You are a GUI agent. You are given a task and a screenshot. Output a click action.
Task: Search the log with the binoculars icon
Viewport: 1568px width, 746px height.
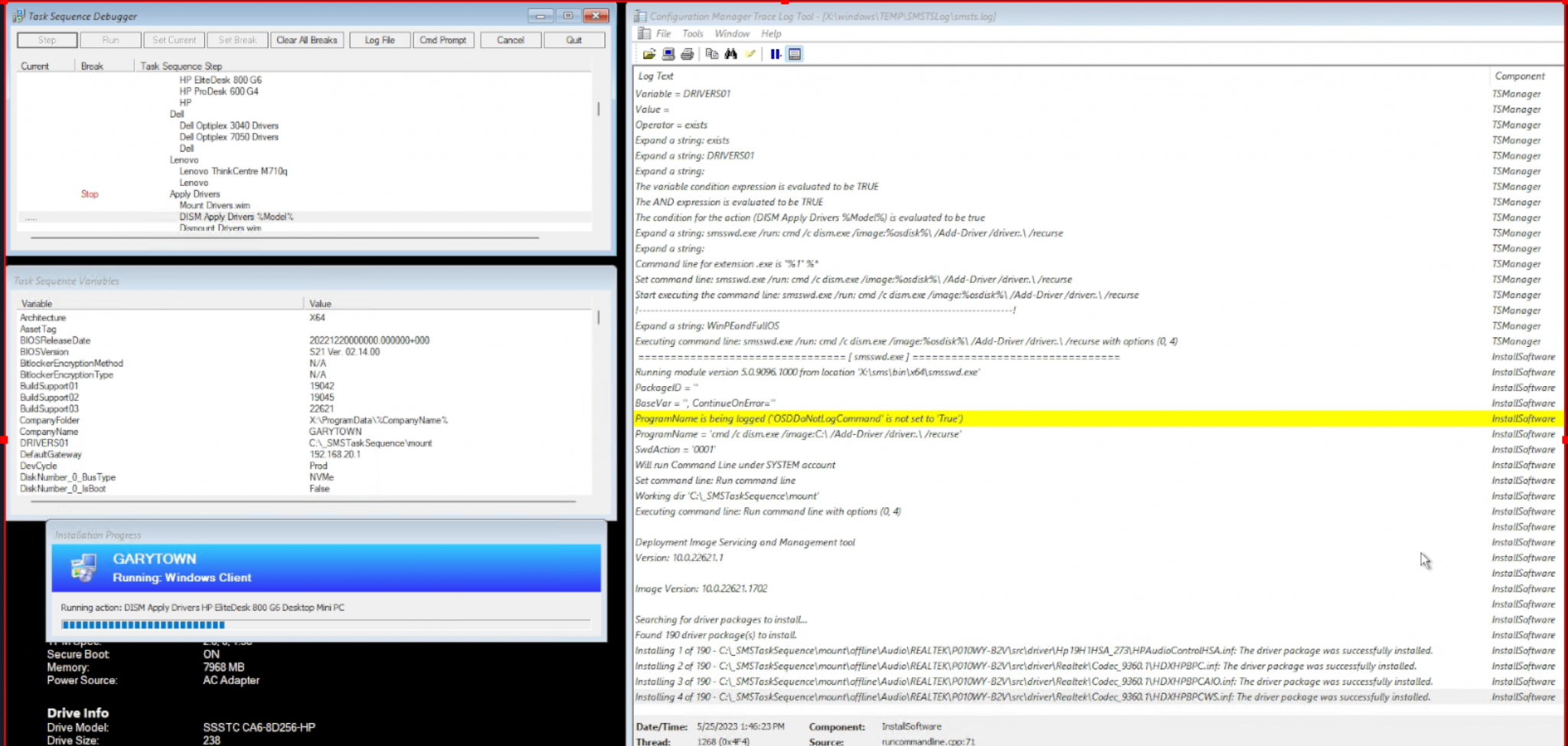click(731, 54)
